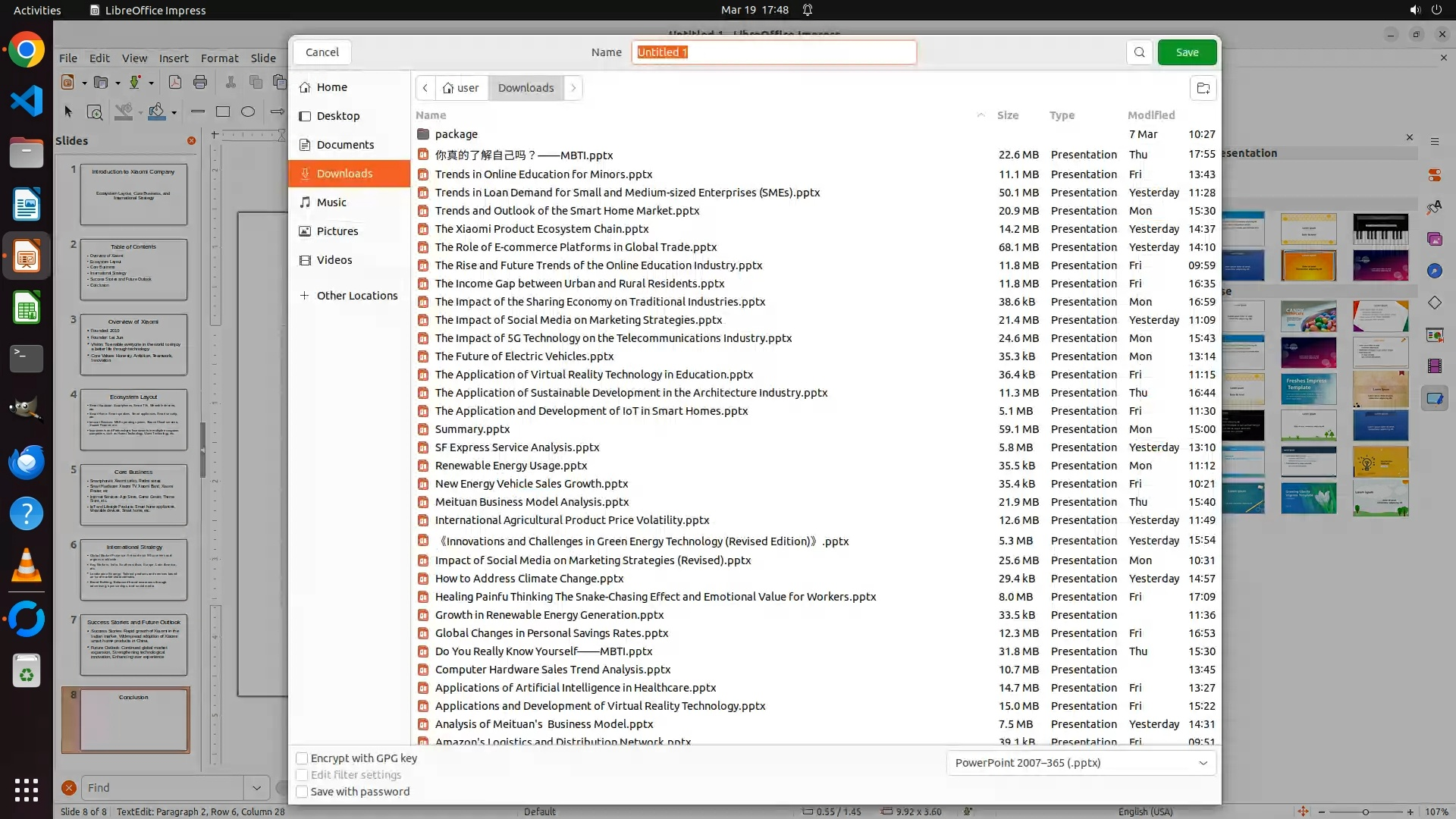Click the zoom slider in the status bar
Screen dimensions: 1456x819
(x=1365, y=812)
